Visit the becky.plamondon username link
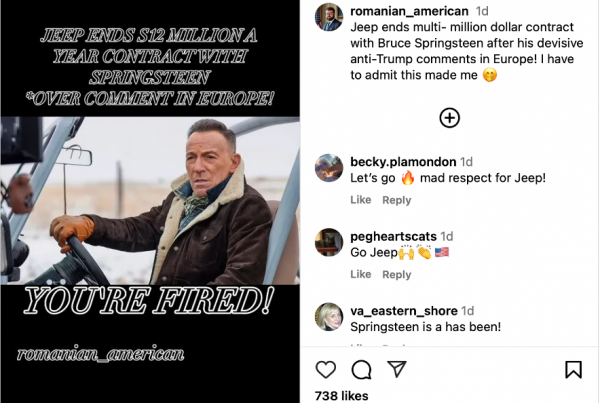 coord(403,162)
